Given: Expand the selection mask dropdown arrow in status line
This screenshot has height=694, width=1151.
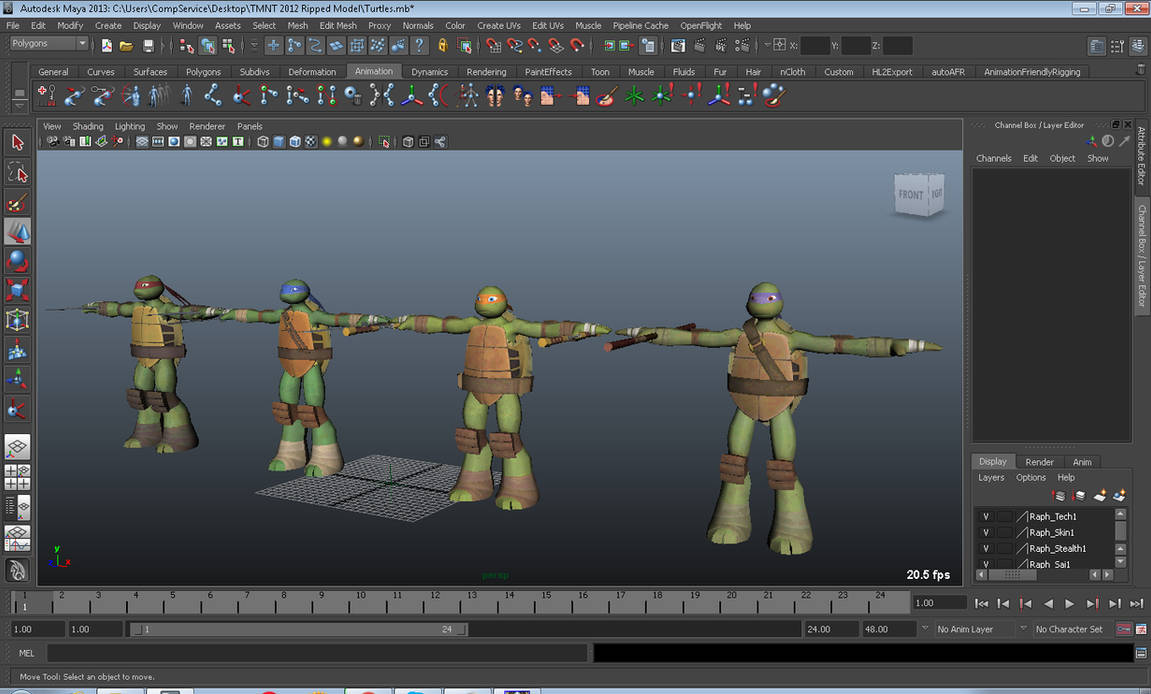Looking at the screenshot, I should (254, 46).
